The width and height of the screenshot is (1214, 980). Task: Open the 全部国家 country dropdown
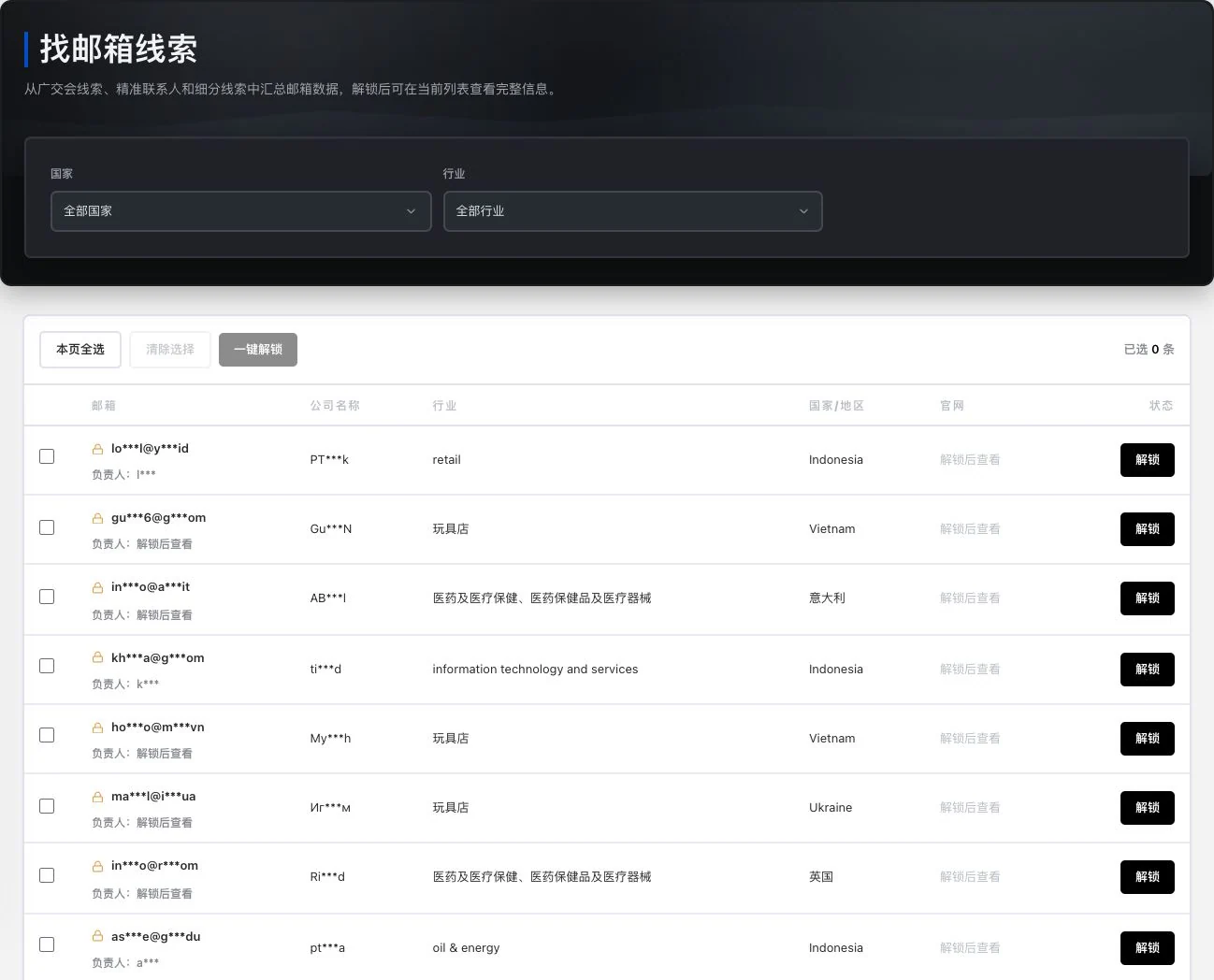coord(240,211)
